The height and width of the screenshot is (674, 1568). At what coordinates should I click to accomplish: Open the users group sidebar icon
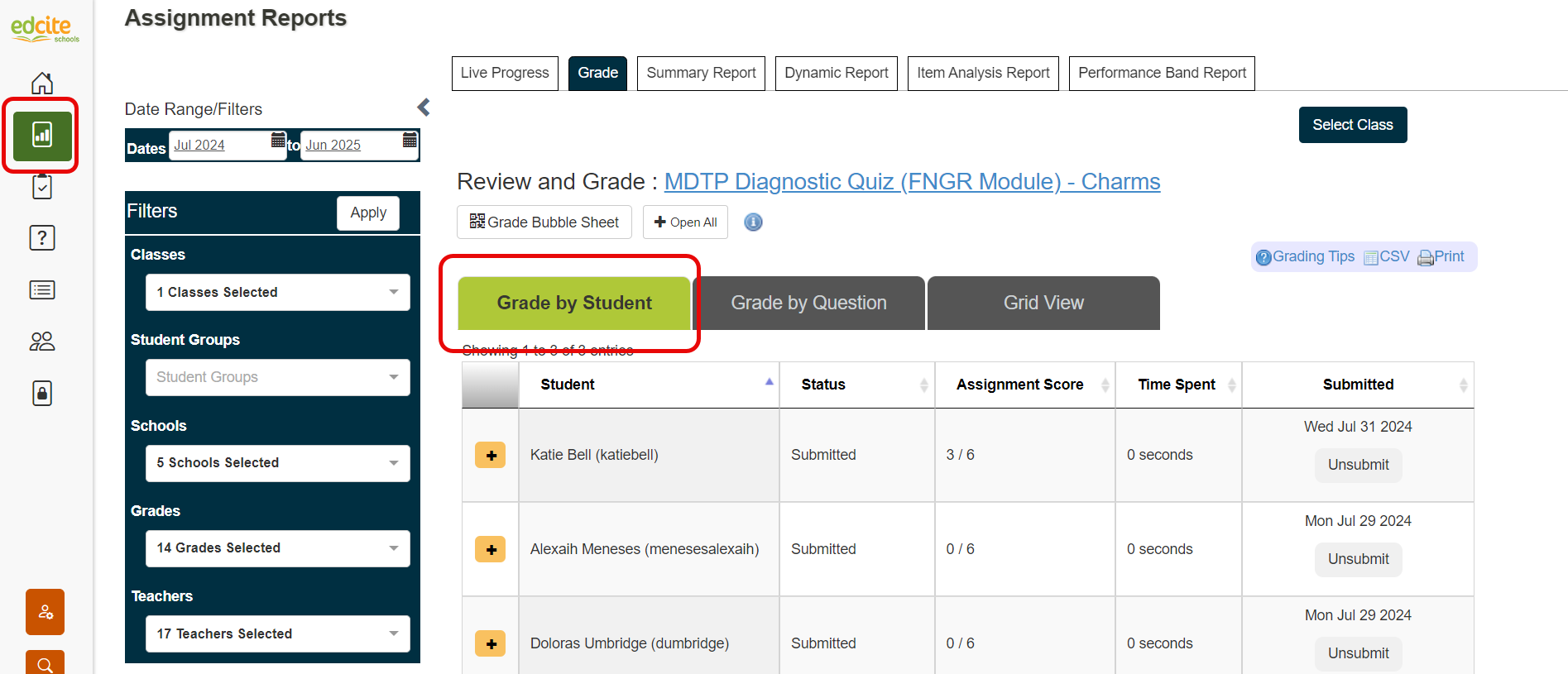coord(42,342)
